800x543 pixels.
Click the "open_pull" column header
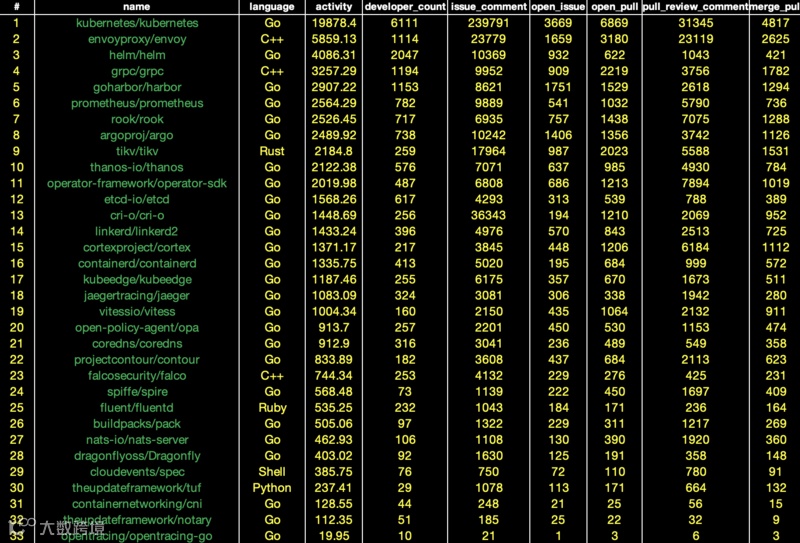(x=614, y=7)
